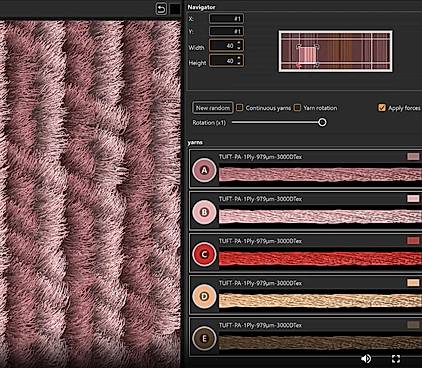Mute audio with the speaker icon
The width and height of the screenshot is (422, 368).
[x=366, y=359]
